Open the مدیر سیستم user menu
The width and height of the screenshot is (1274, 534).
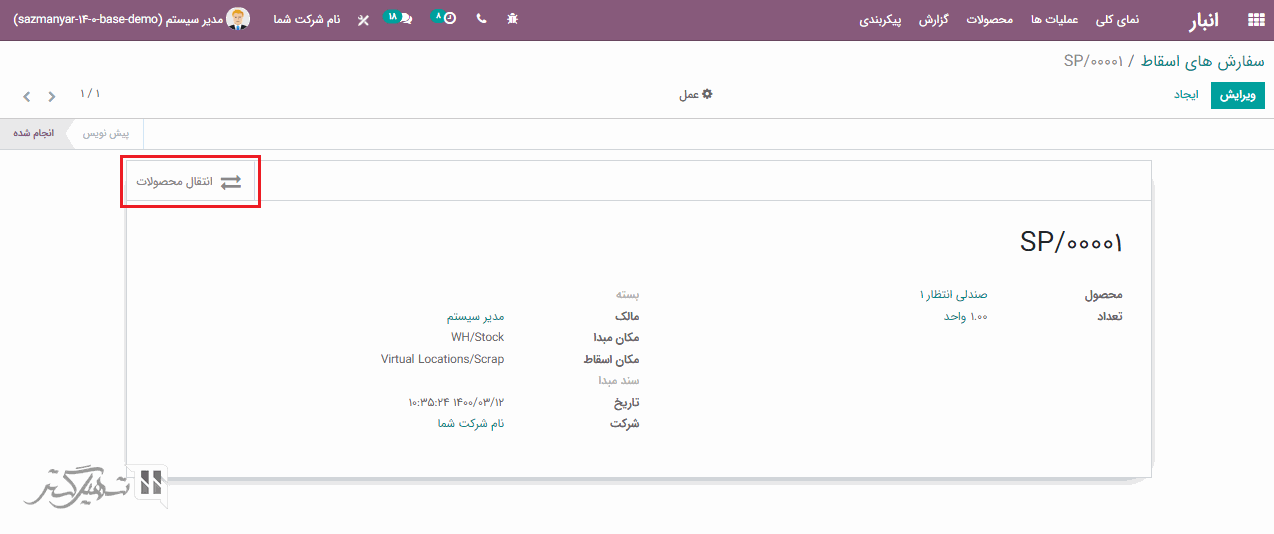(x=119, y=19)
